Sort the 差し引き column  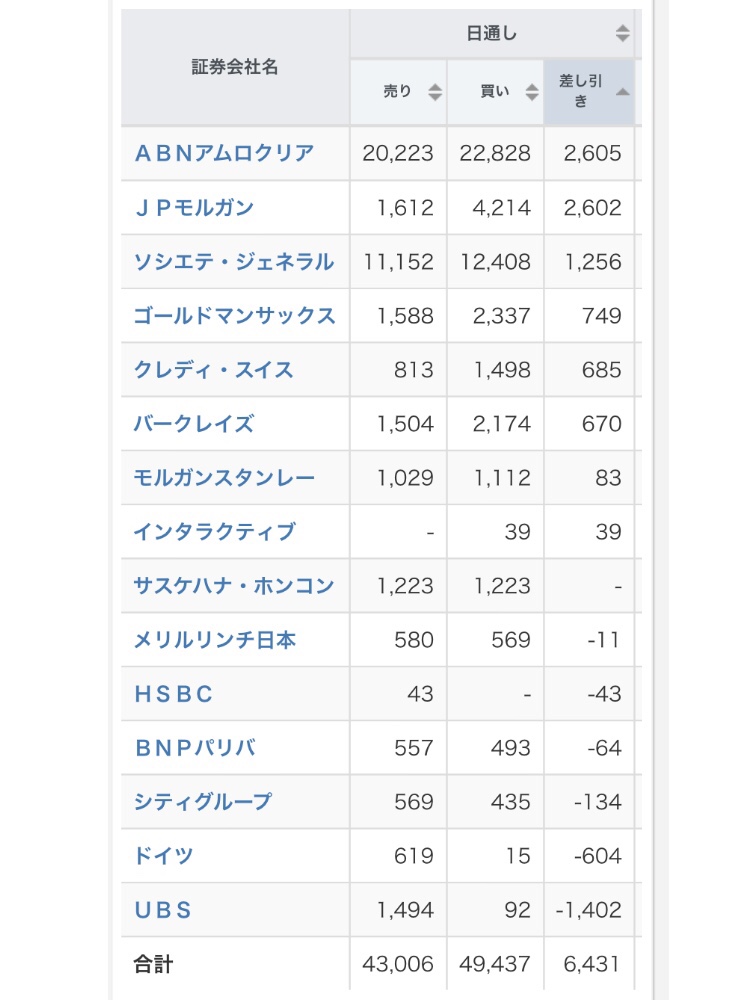pyautogui.click(x=622, y=92)
